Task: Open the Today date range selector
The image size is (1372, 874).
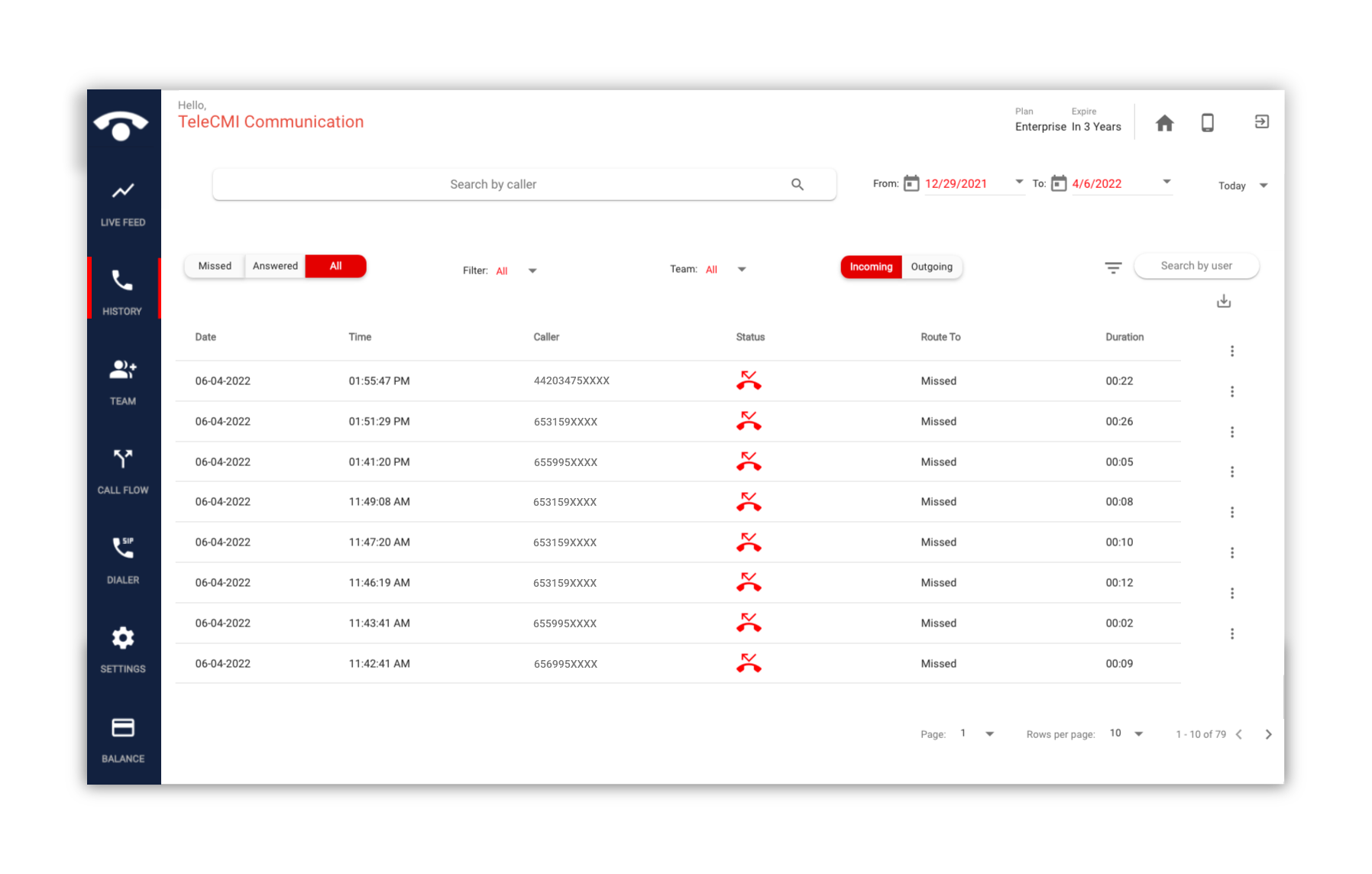Action: click(1243, 186)
